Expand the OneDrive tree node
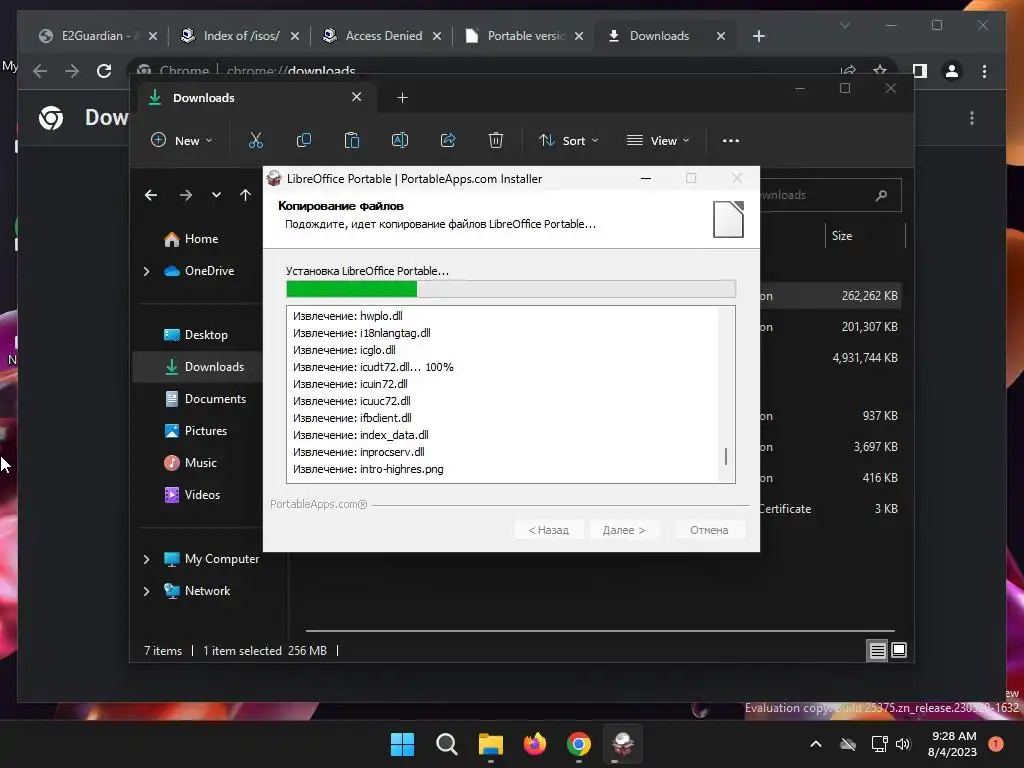The height and width of the screenshot is (768, 1024). (x=146, y=271)
